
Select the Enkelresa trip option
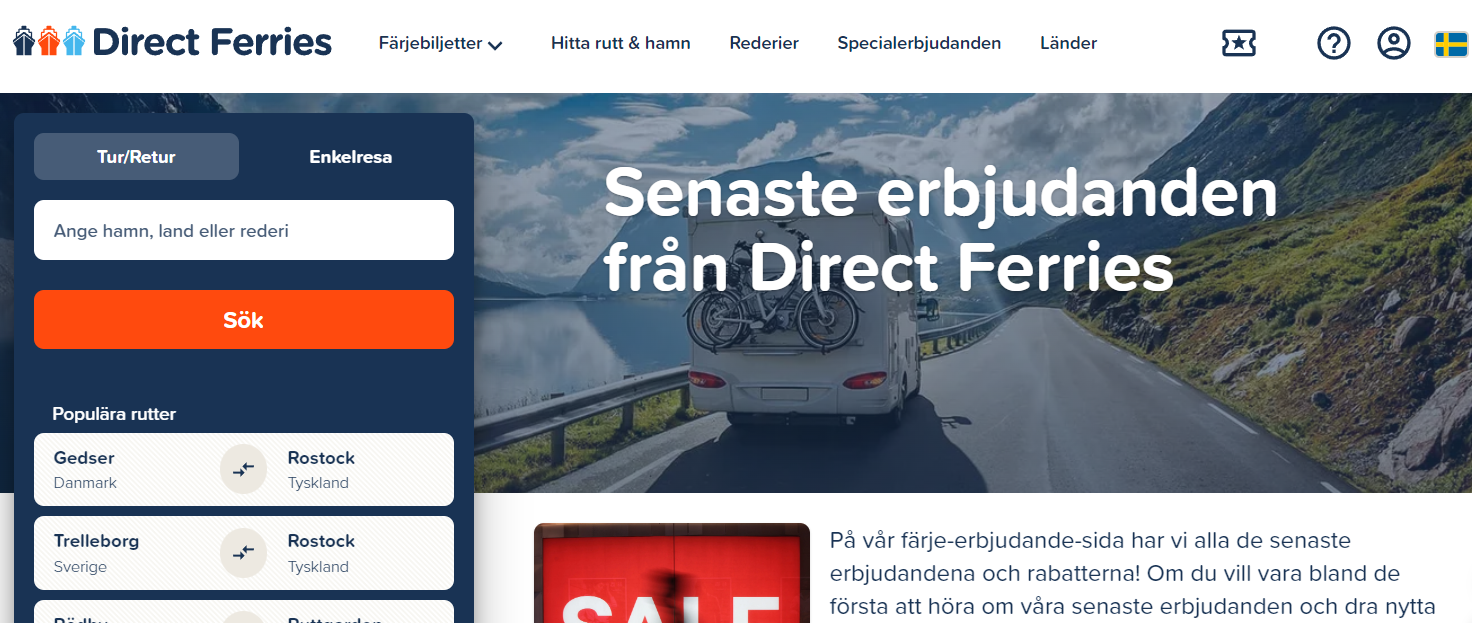pos(351,157)
